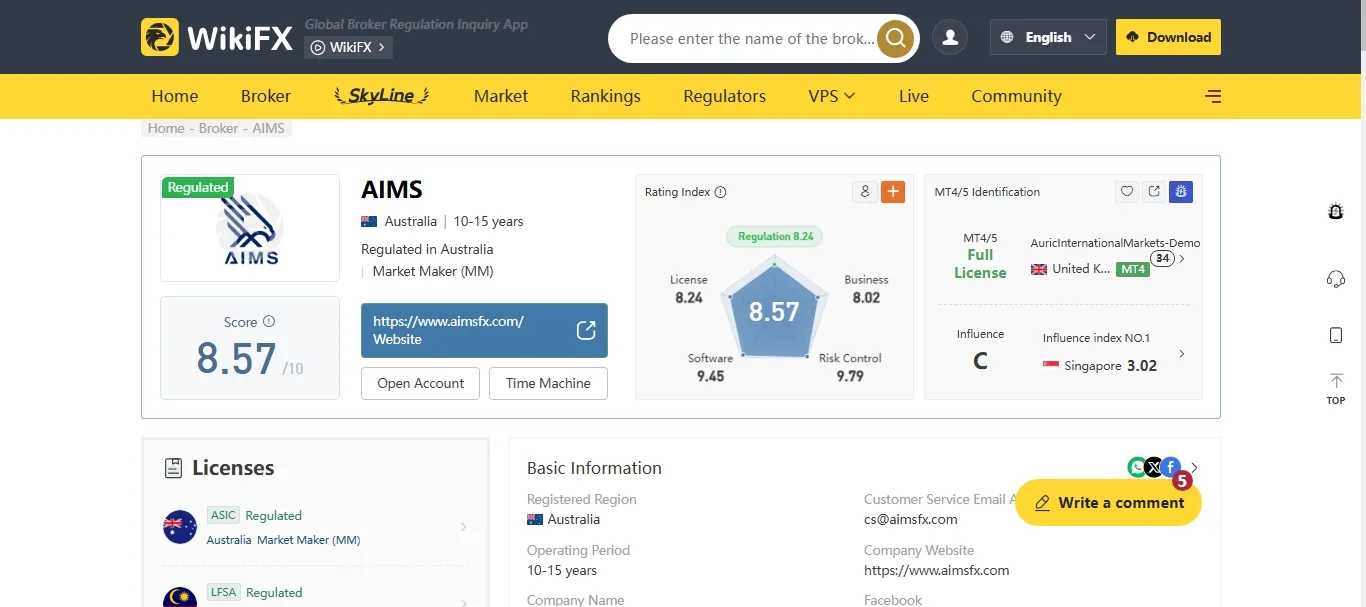Click the info icon next to Rating Index
1366x607 pixels.
(720, 192)
